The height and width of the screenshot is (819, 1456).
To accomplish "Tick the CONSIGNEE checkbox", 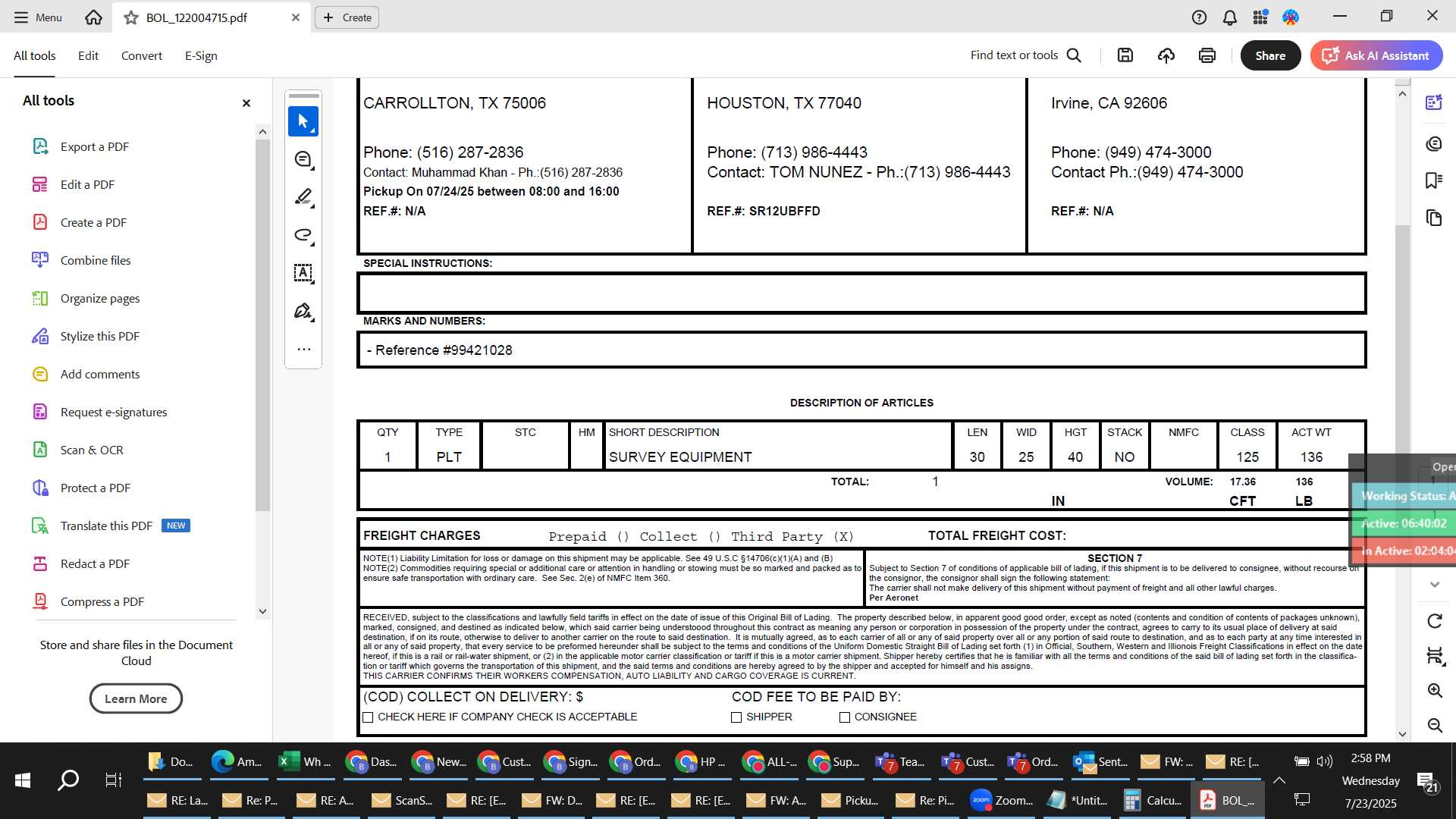I will (845, 717).
